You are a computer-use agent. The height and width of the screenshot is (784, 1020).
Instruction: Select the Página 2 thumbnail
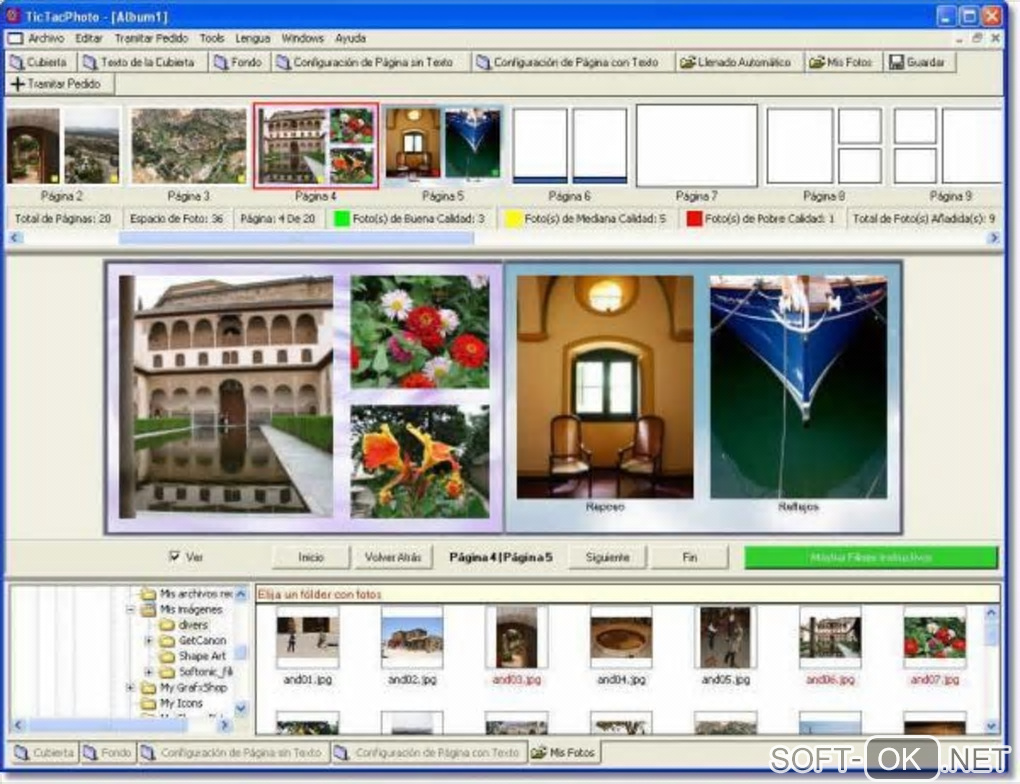[x=63, y=146]
